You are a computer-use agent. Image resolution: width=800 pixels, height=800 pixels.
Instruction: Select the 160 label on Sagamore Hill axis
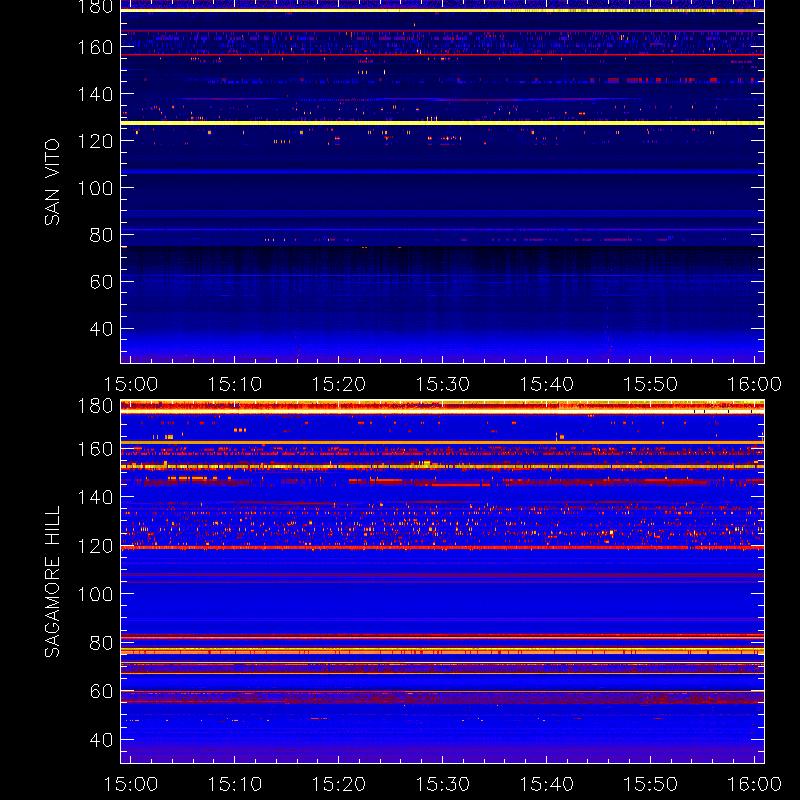point(95,449)
